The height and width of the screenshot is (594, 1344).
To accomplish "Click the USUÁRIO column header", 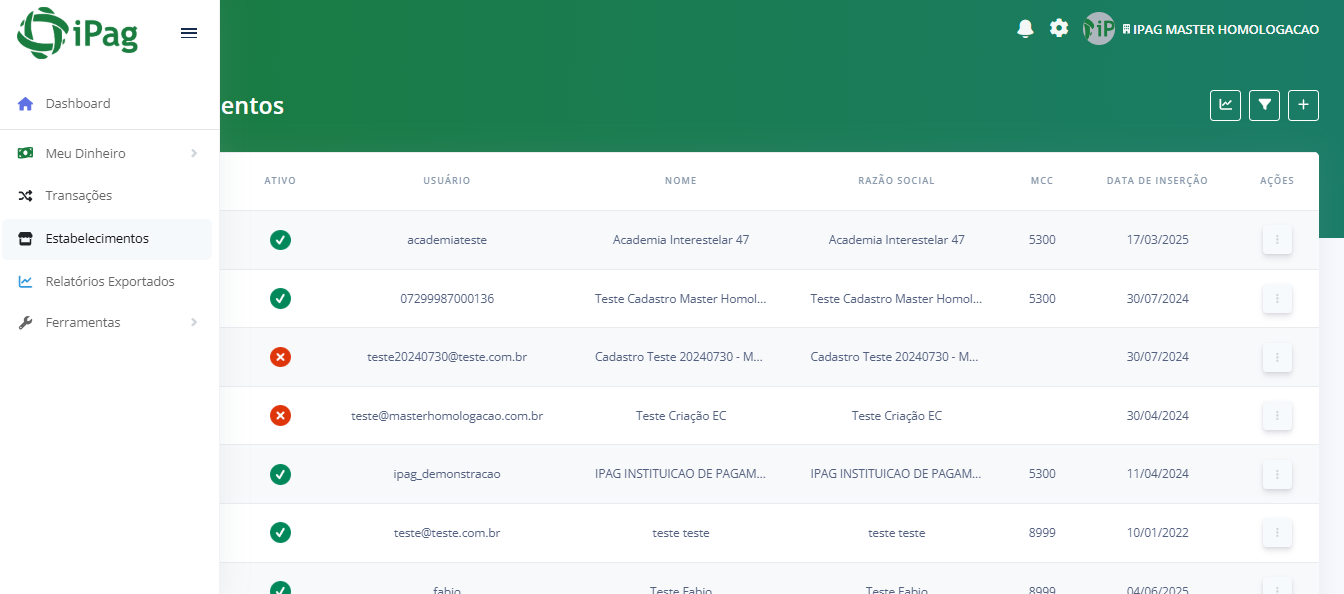I will 447,181.
